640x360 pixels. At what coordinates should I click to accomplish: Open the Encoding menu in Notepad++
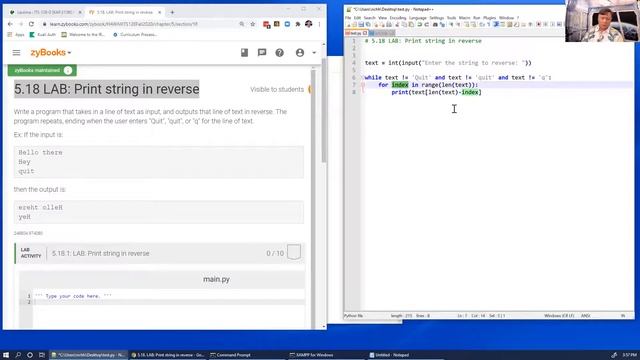(x=398, y=18)
